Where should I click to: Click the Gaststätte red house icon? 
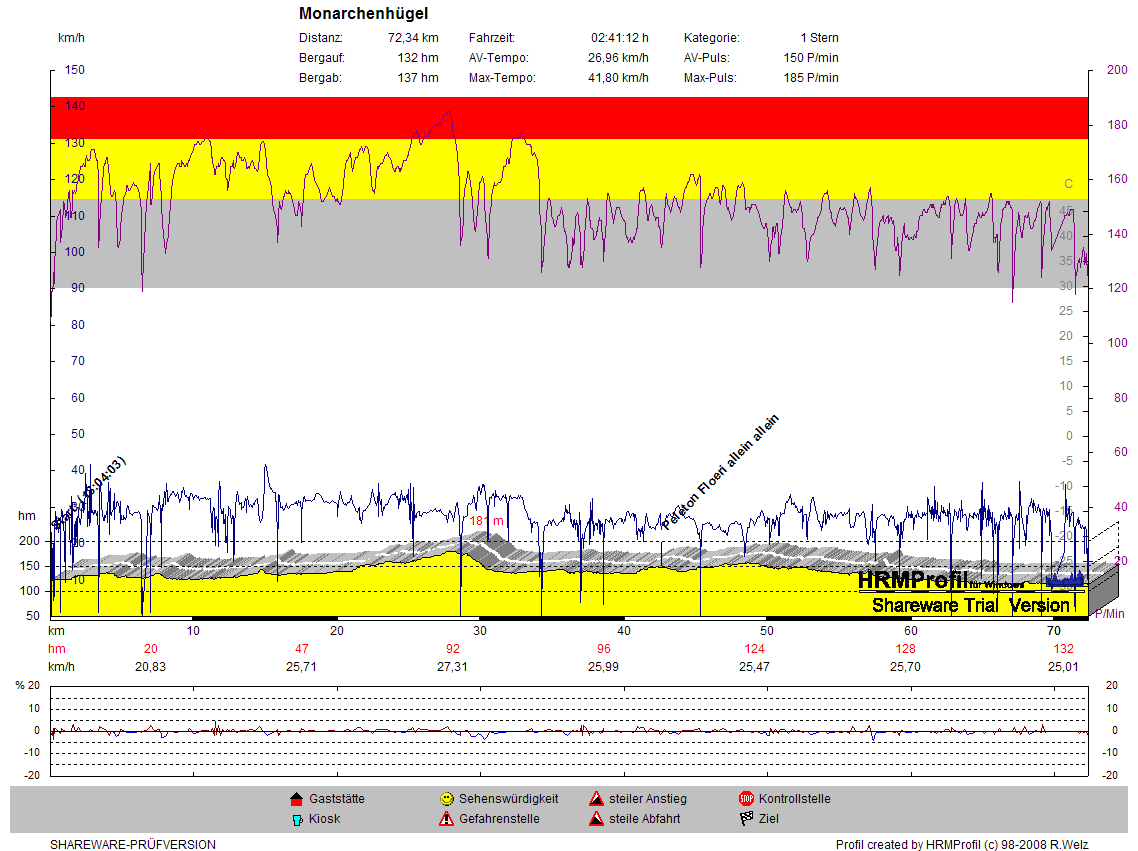pyautogui.click(x=296, y=799)
